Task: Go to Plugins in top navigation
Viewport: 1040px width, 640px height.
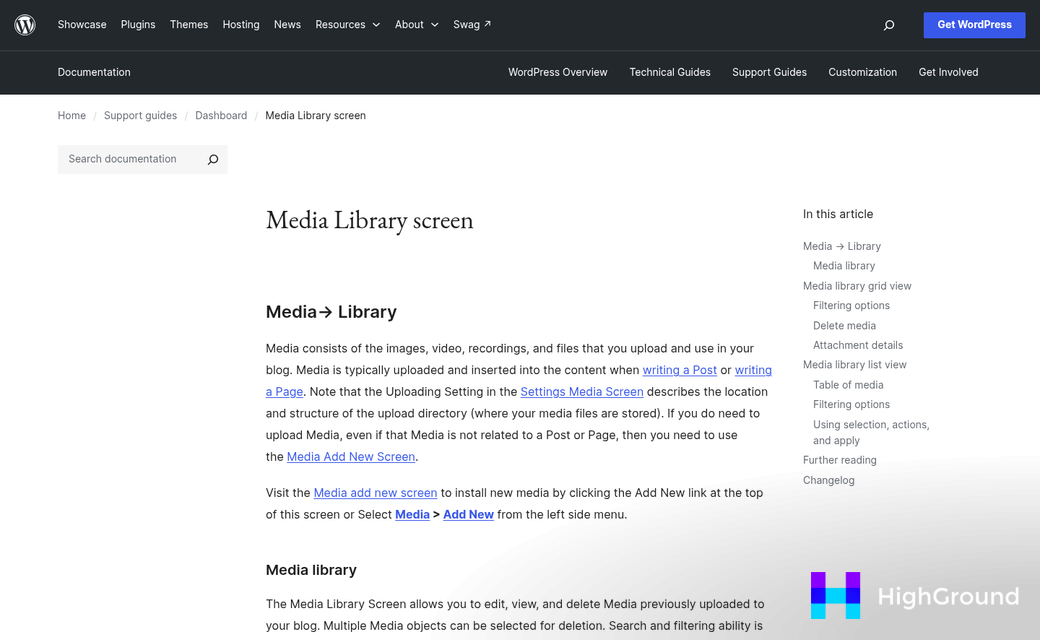Action: click(138, 25)
